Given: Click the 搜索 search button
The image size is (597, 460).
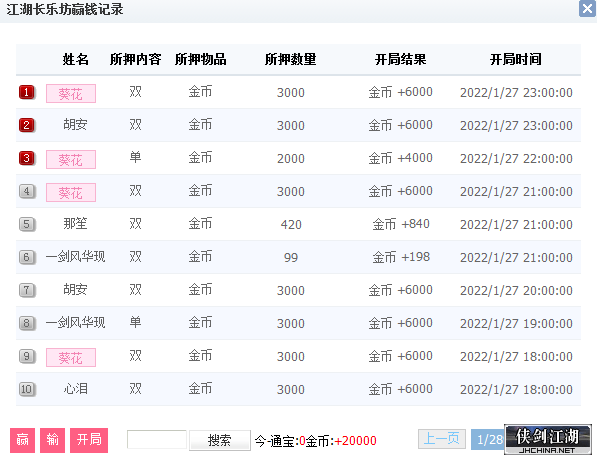Looking at the screenshot, I should tap(220, 441).
